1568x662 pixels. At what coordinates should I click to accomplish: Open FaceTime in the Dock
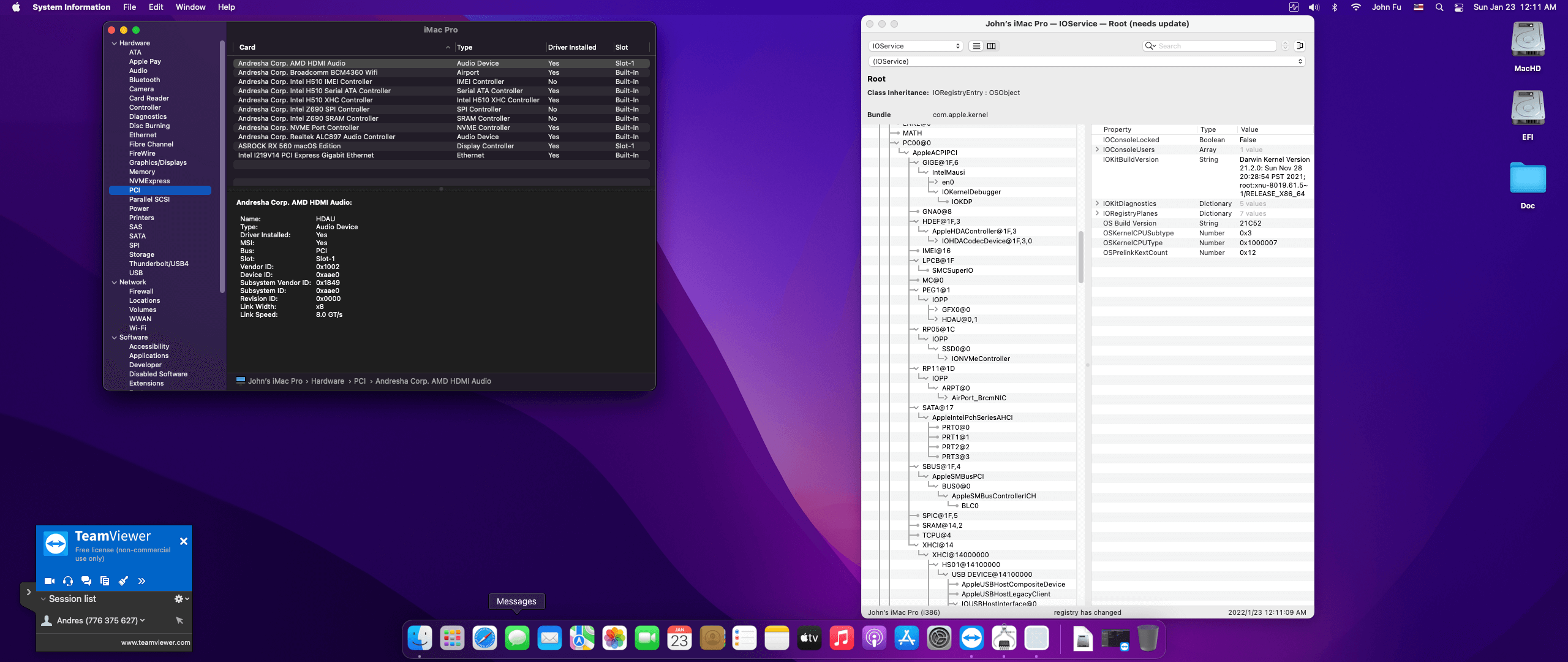647,638
